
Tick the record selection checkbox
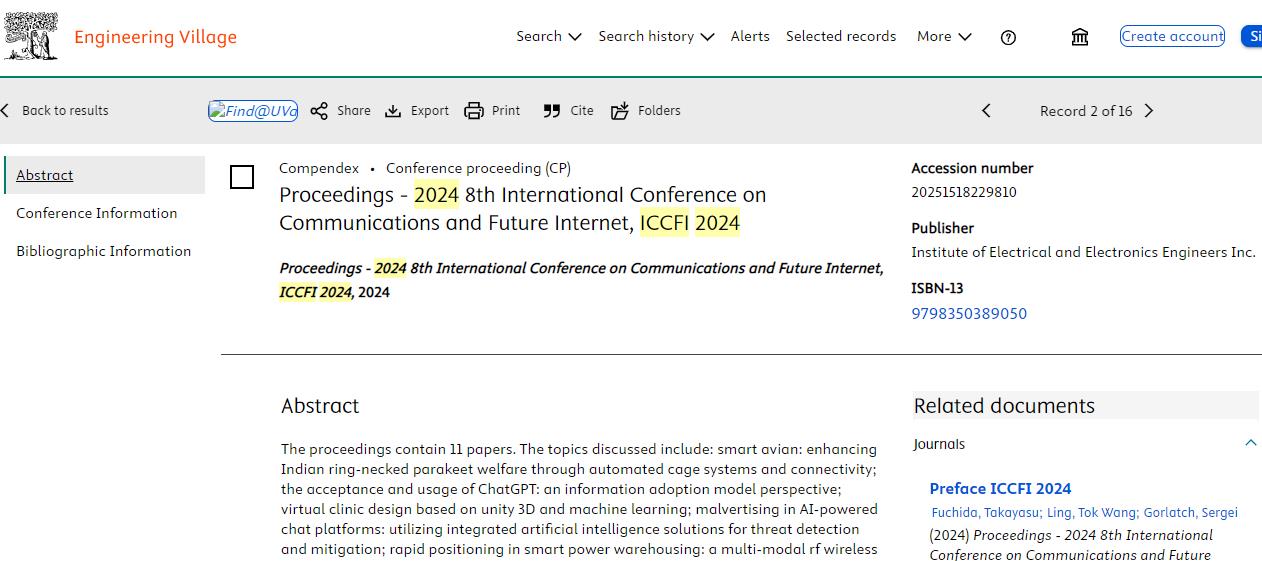[242, 178]
